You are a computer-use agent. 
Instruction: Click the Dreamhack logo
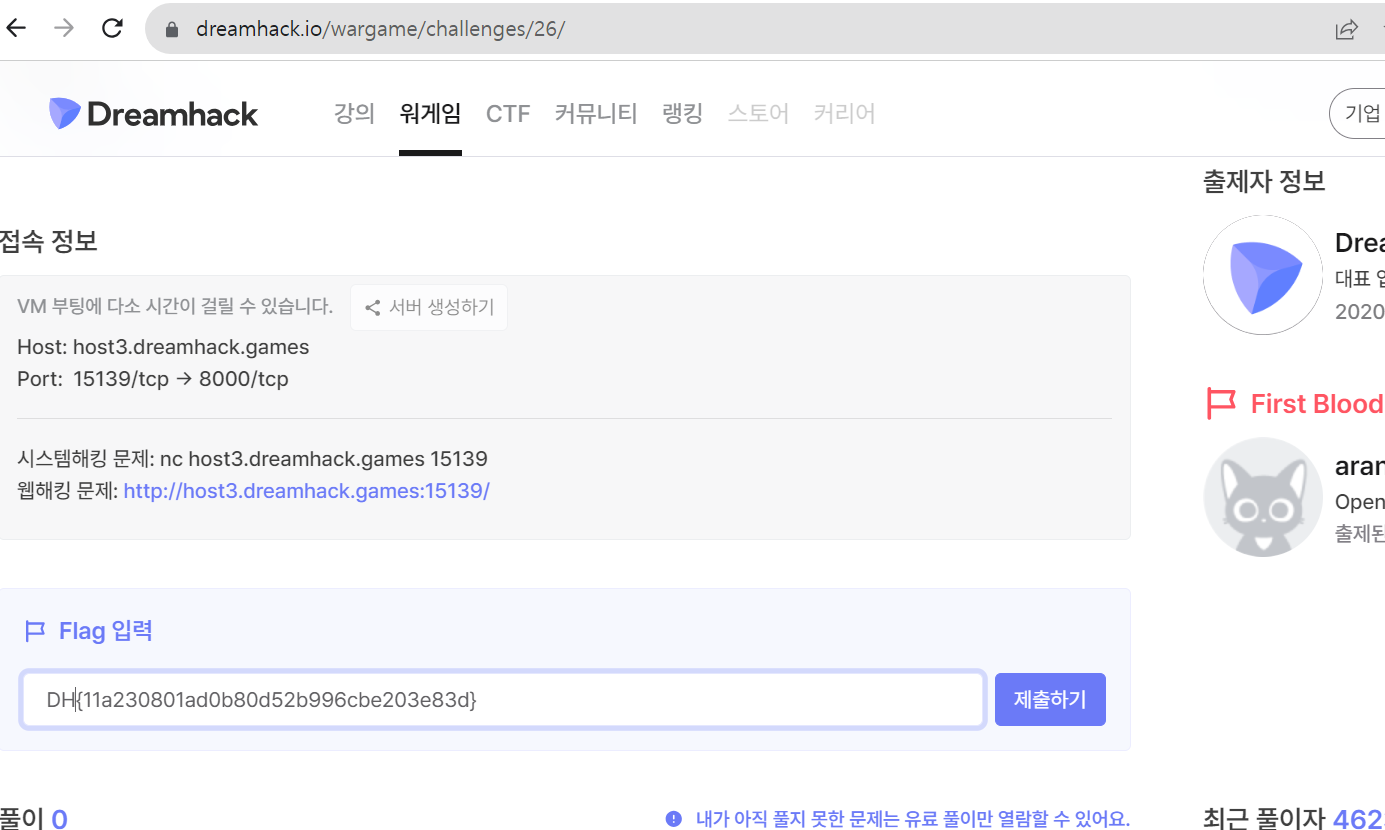[153, 114]
